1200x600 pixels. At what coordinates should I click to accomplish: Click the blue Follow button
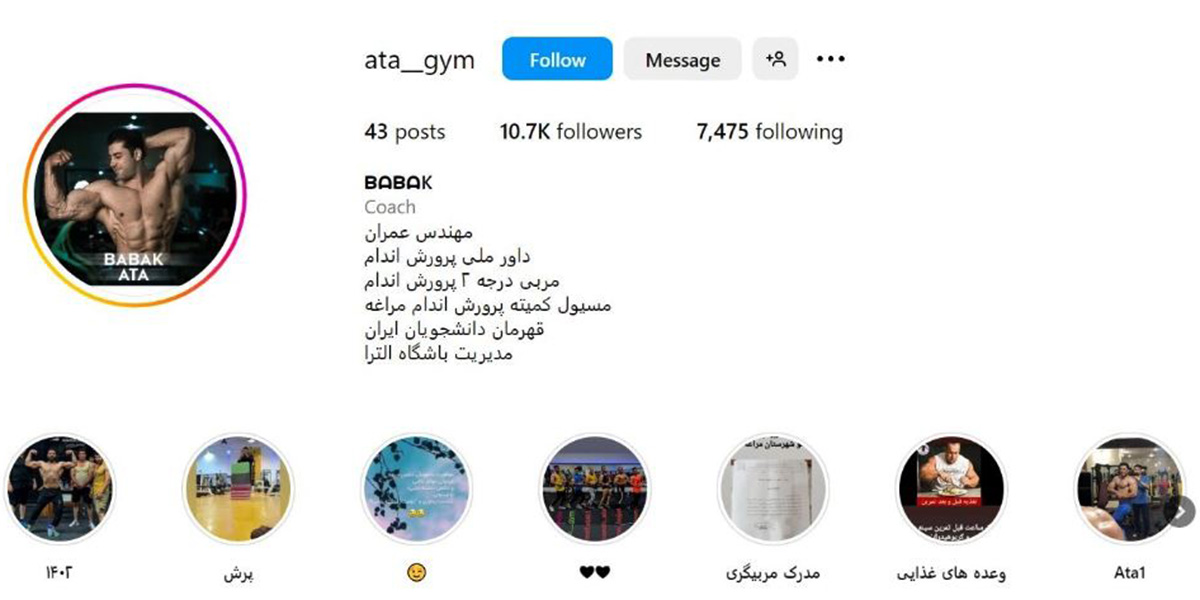point(557,59)
